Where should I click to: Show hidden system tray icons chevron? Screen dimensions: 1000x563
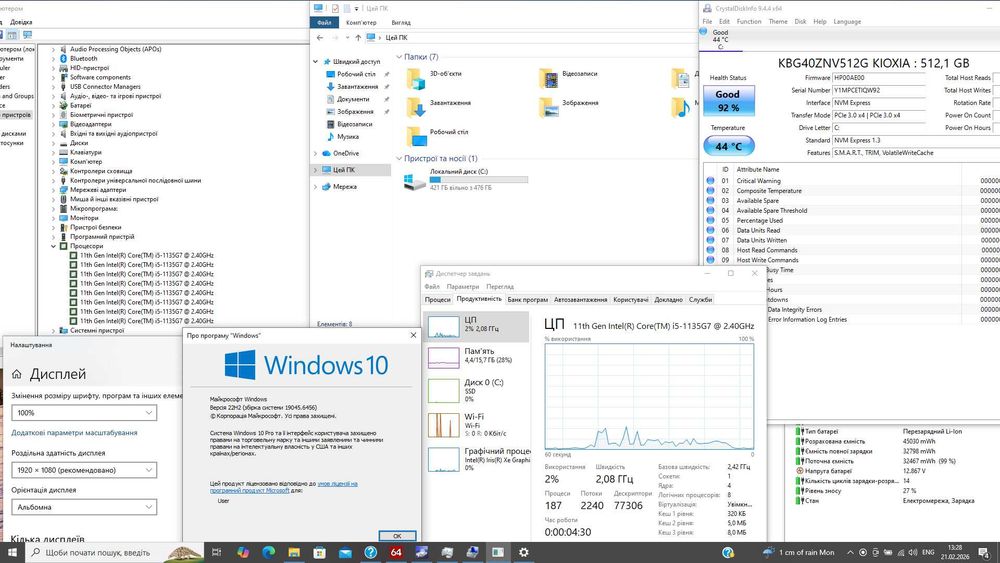(849, 552)
